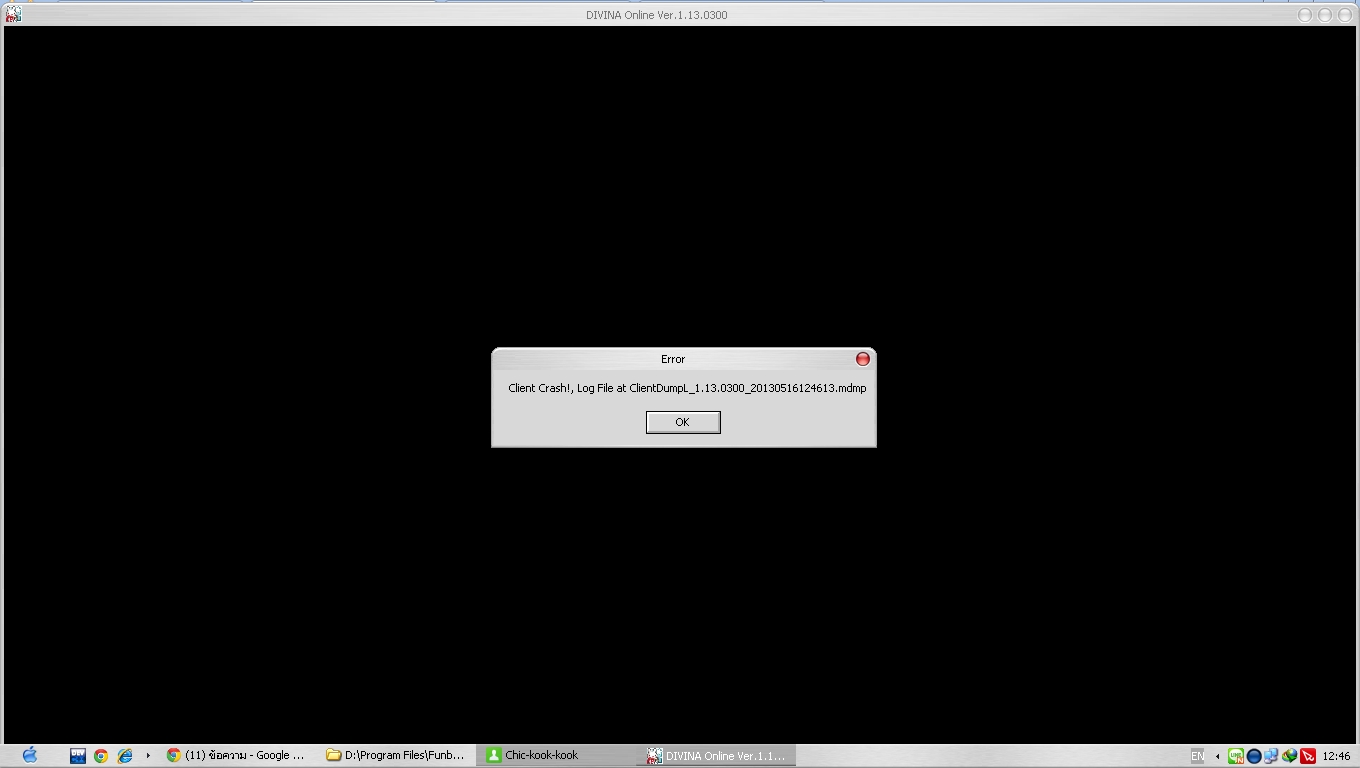
Task: Launch Internet Explorer from quick launch
Action: (125, 756)
